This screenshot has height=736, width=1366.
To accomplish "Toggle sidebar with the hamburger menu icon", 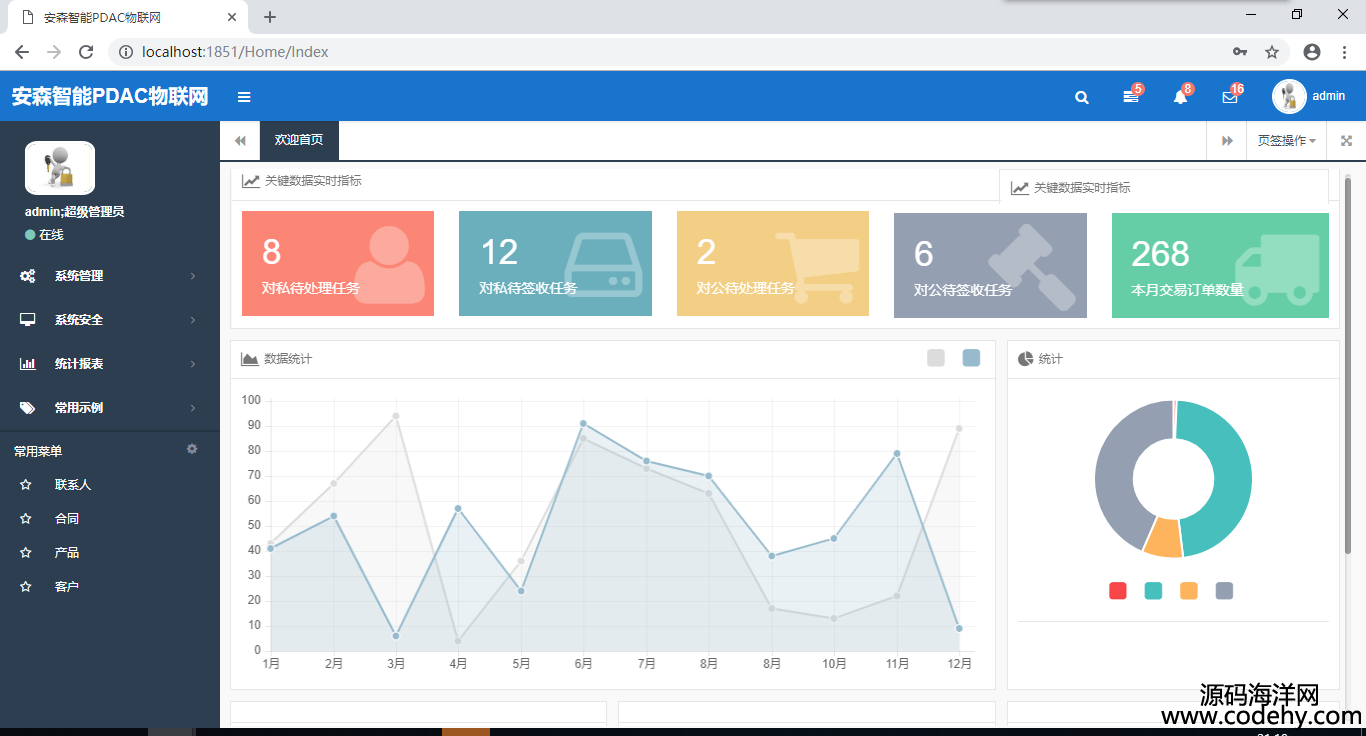I will (244, 97).
